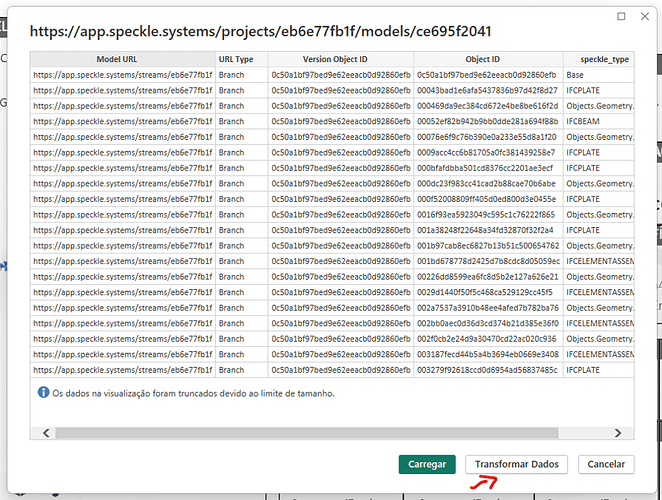Click Object ID 003187fecd44b5a4b3694eb0669e3408
This screenshot has height=500, width=662.
[488, 354]
